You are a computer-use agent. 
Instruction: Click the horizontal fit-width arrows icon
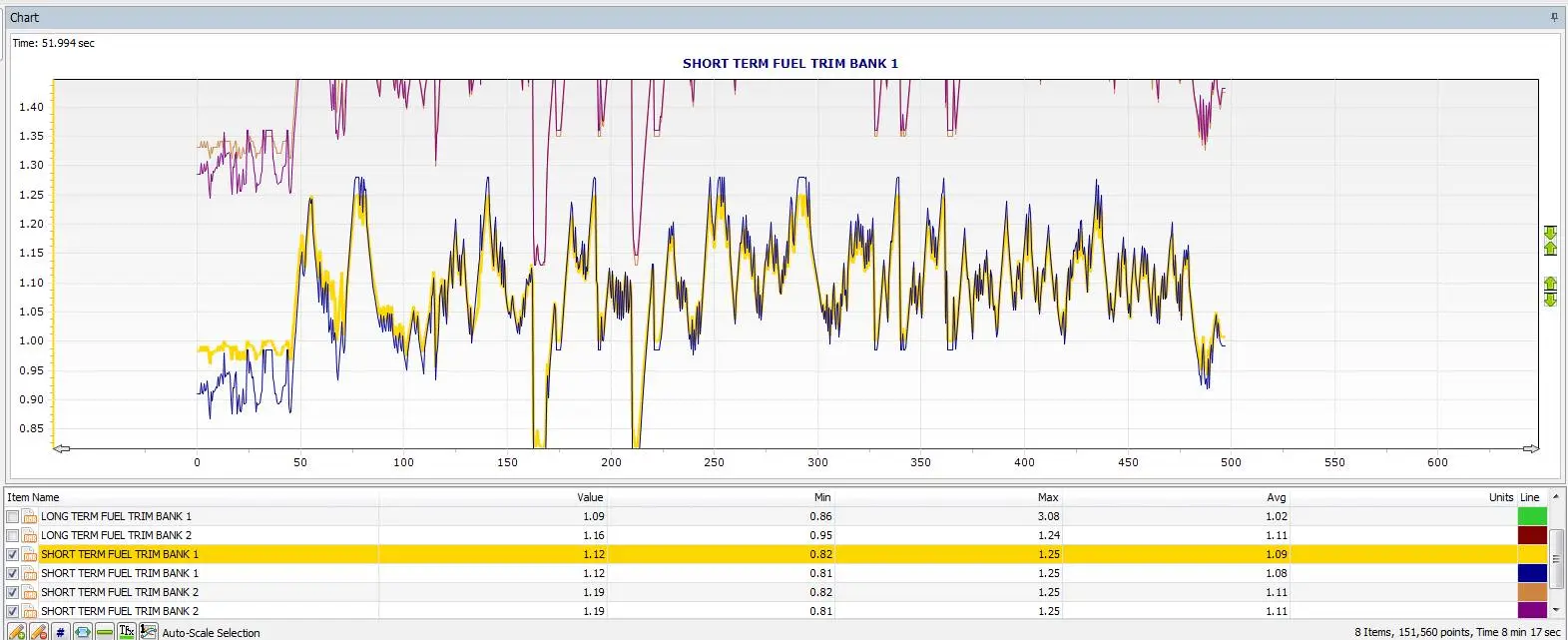82,631
